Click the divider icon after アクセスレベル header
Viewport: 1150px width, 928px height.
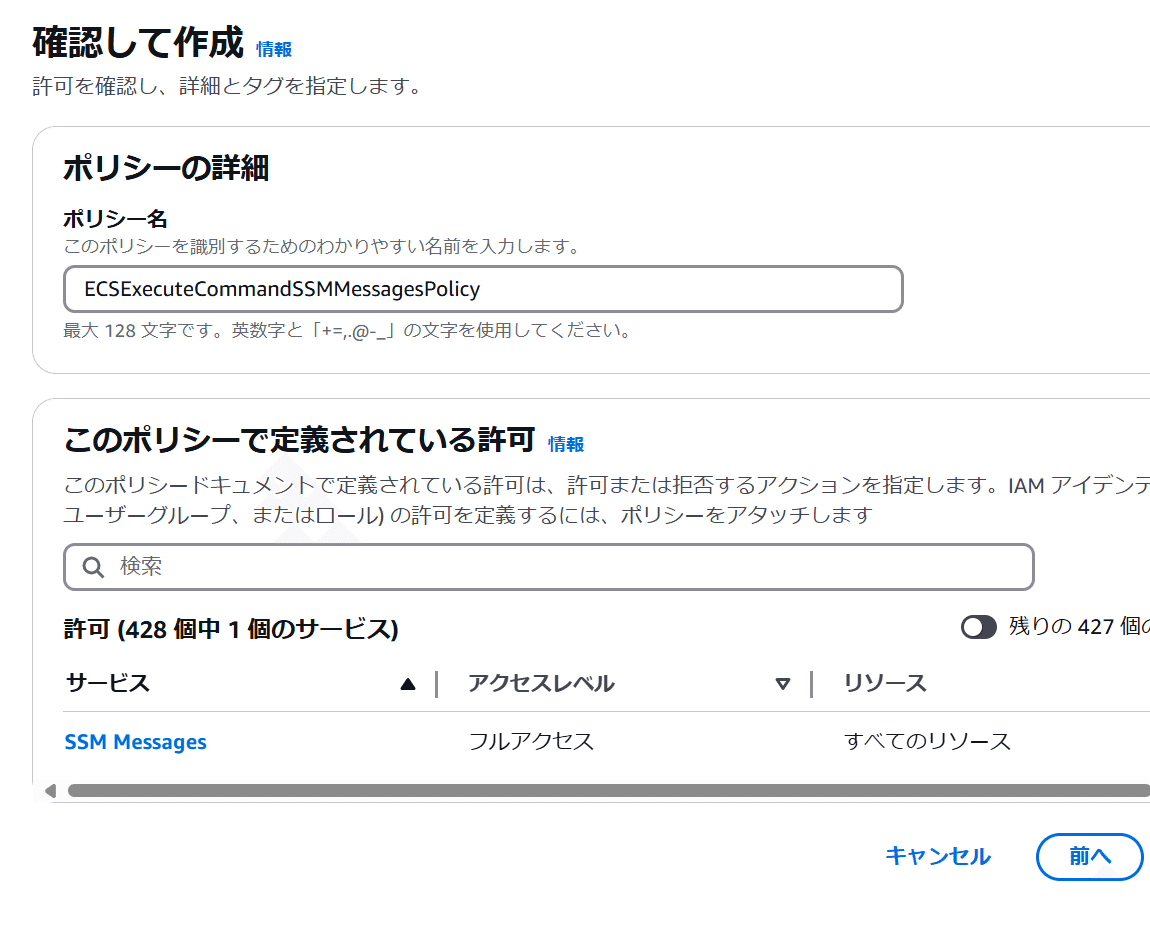click(809, 684)
